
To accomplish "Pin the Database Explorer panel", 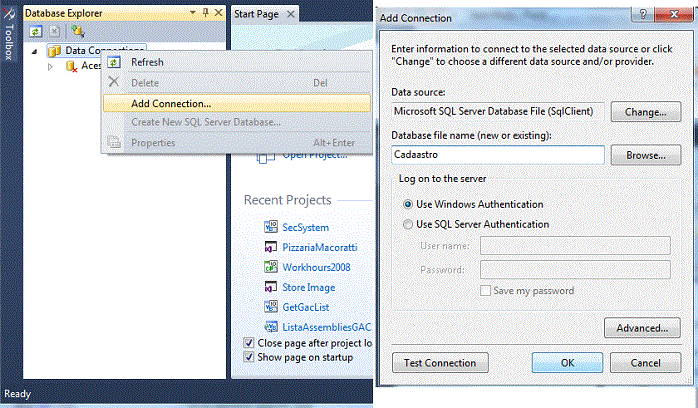I will (x=206, y=13).
